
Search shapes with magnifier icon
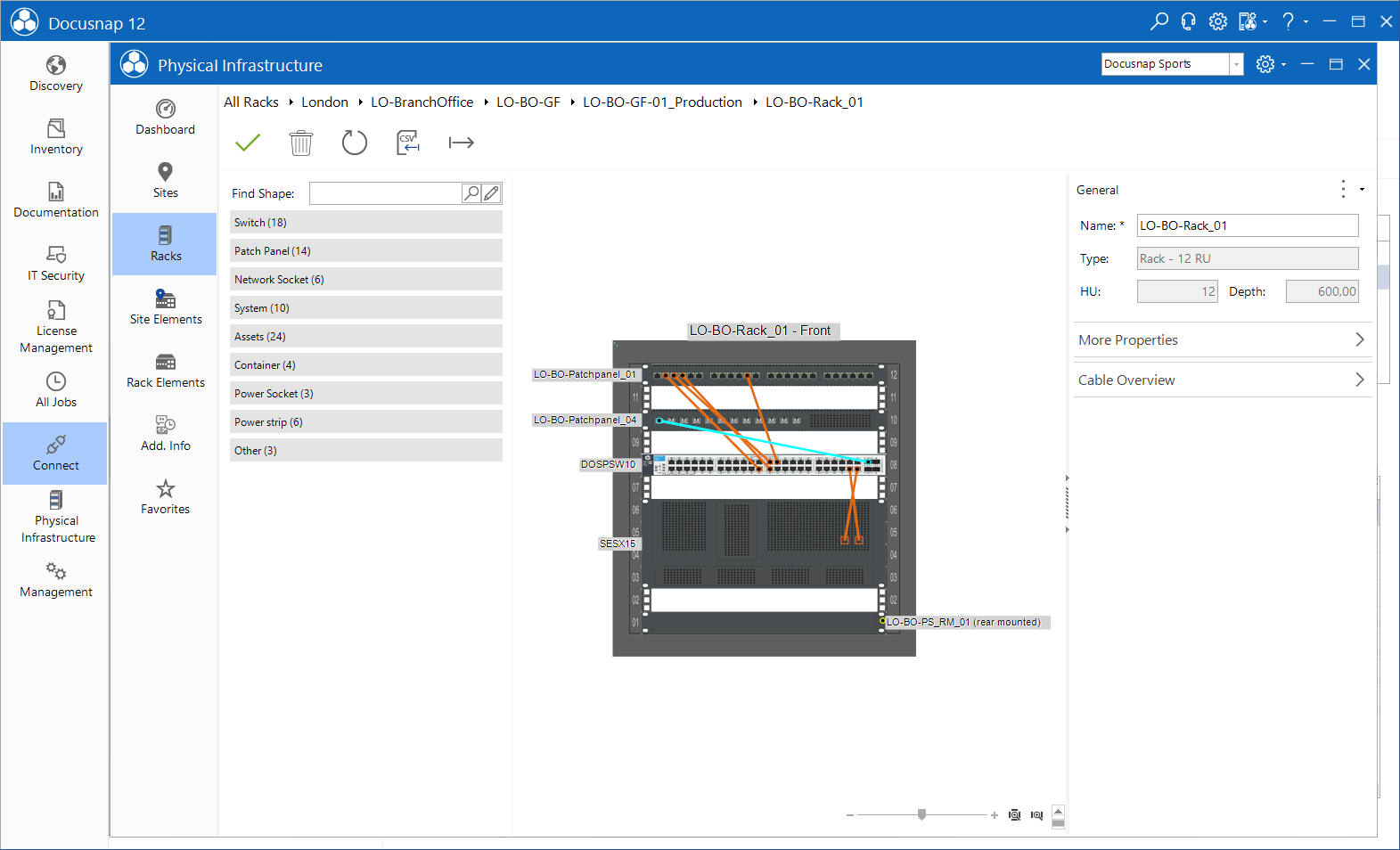point(471,193)
